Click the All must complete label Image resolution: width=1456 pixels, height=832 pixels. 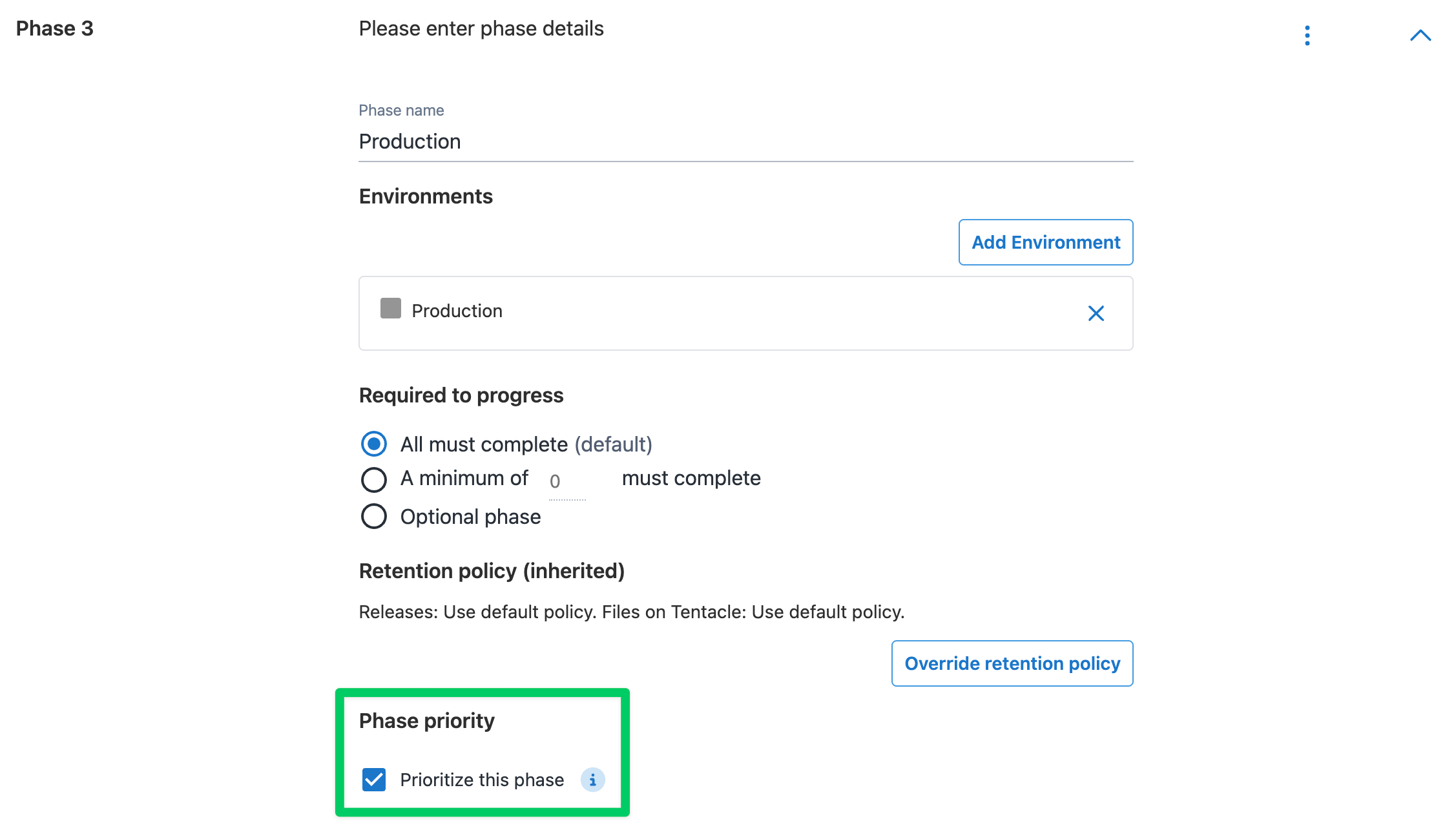pos(484,444)
